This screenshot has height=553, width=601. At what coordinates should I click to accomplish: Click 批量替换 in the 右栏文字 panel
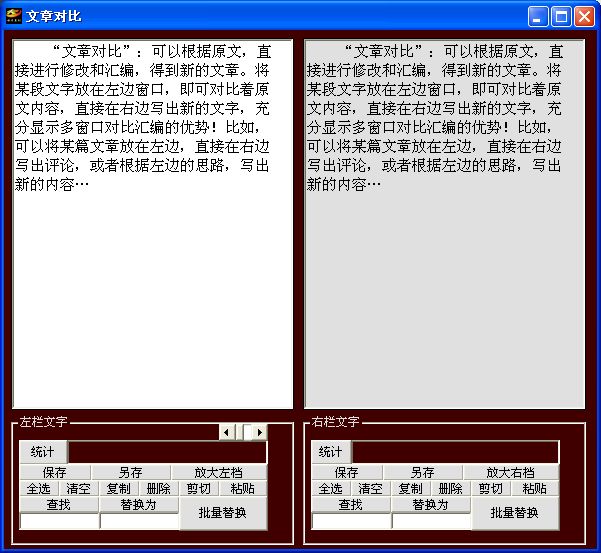point(515,513)
